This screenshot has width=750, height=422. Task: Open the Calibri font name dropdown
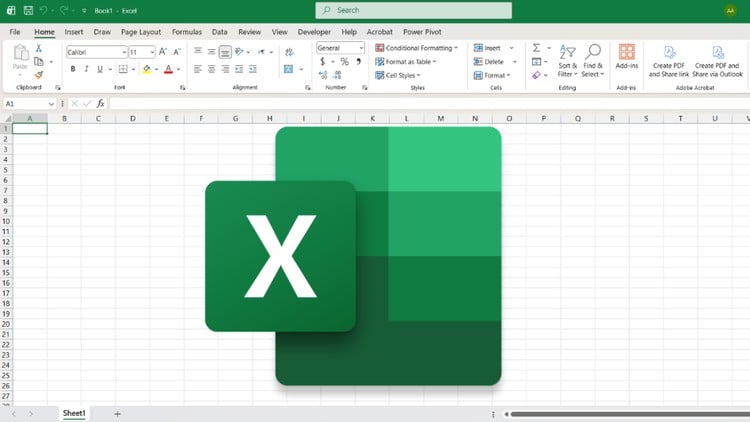(124, 52)
